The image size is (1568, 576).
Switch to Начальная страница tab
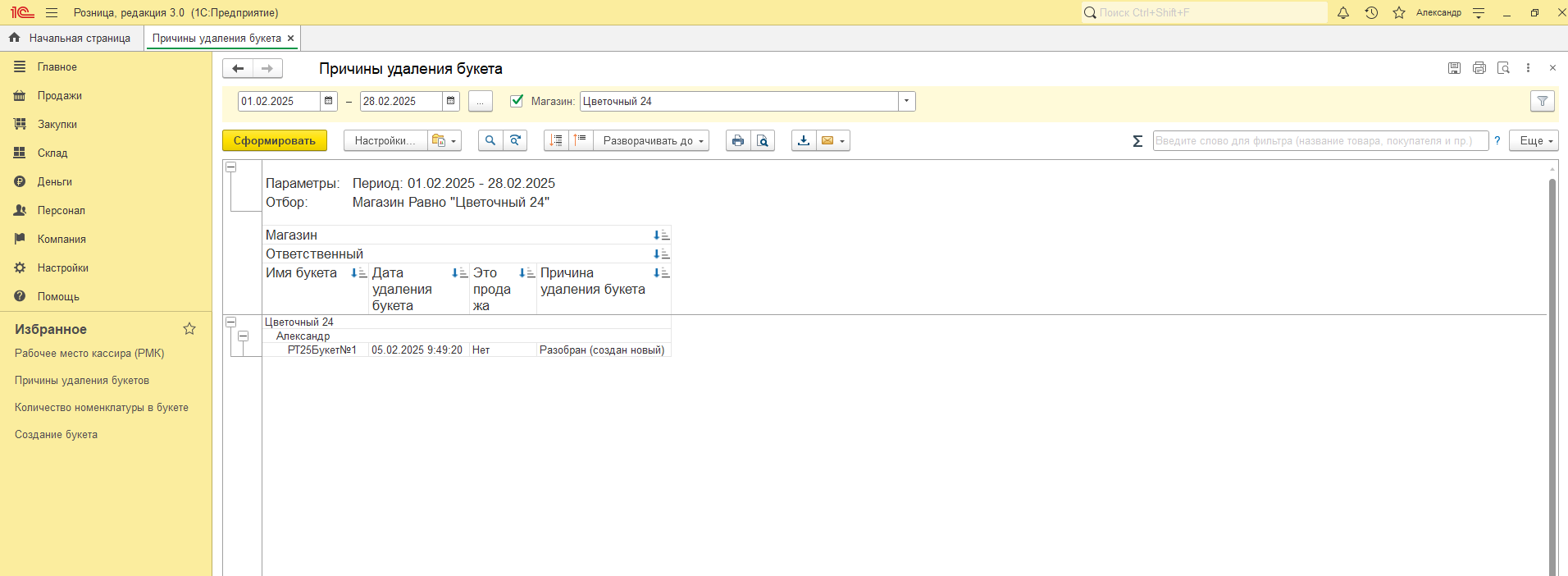pos(71,39)
